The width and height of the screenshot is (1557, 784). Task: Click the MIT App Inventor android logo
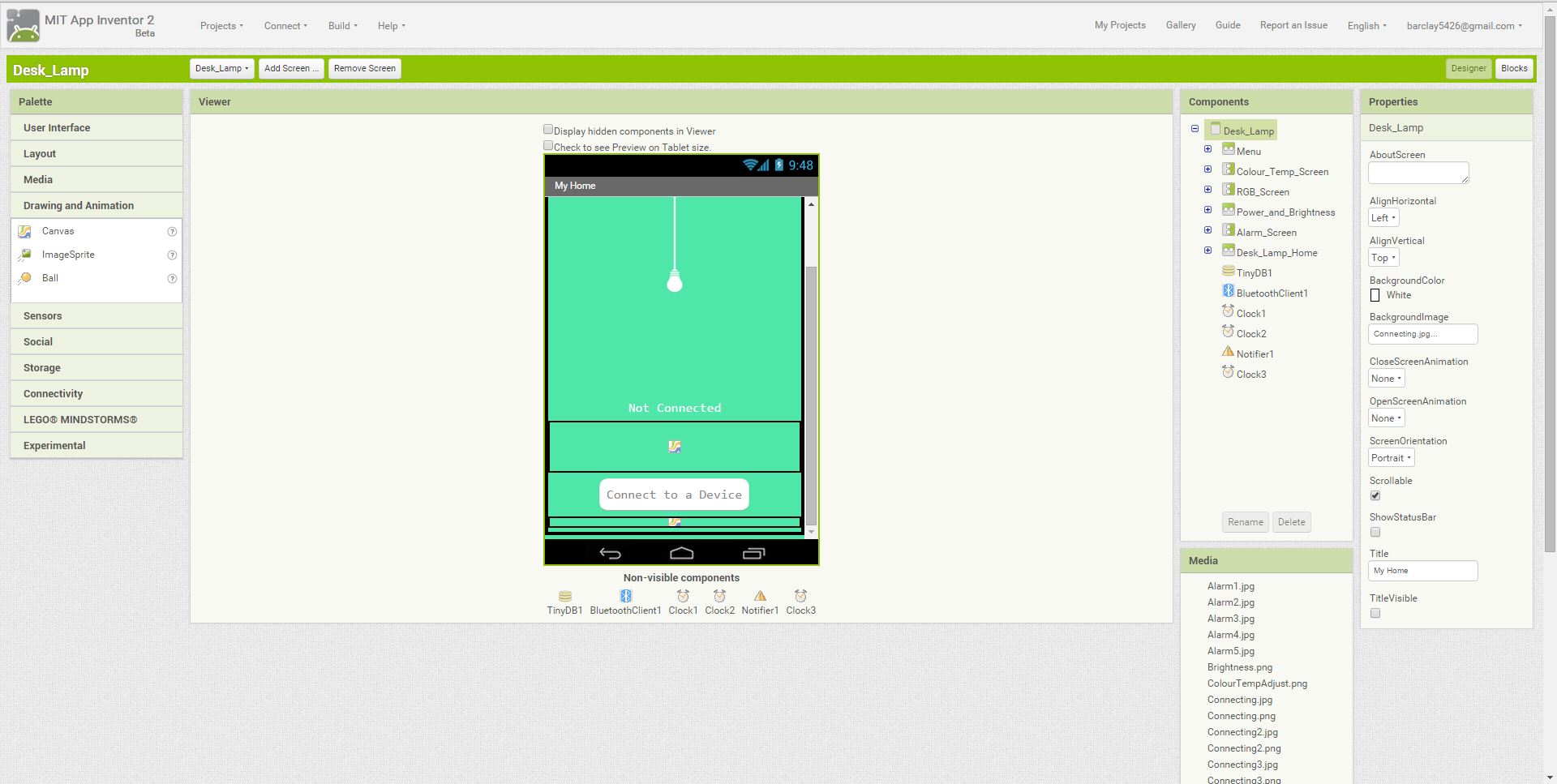pyautogui.click(x=23, y=25)
